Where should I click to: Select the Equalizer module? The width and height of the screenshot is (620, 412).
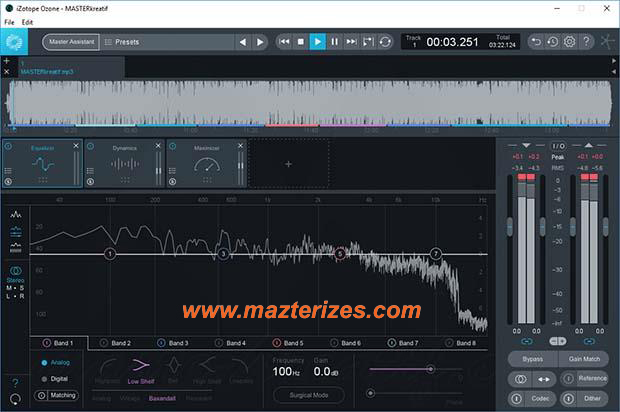[42, 163]
